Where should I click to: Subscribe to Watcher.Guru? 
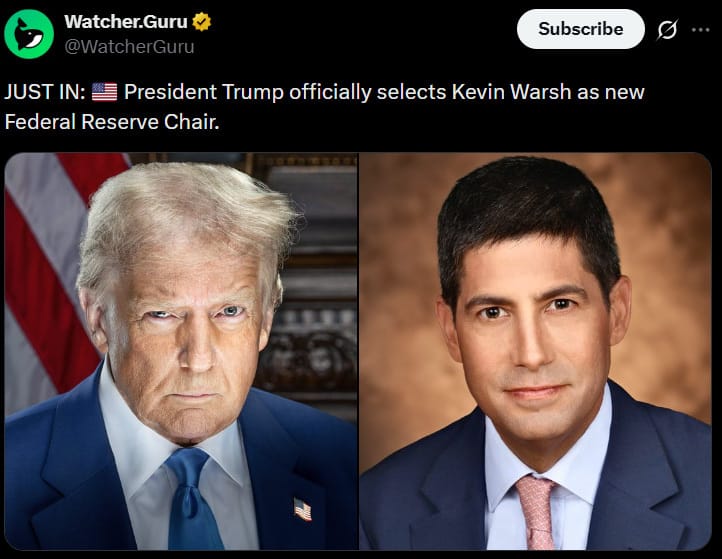(581, 29)
